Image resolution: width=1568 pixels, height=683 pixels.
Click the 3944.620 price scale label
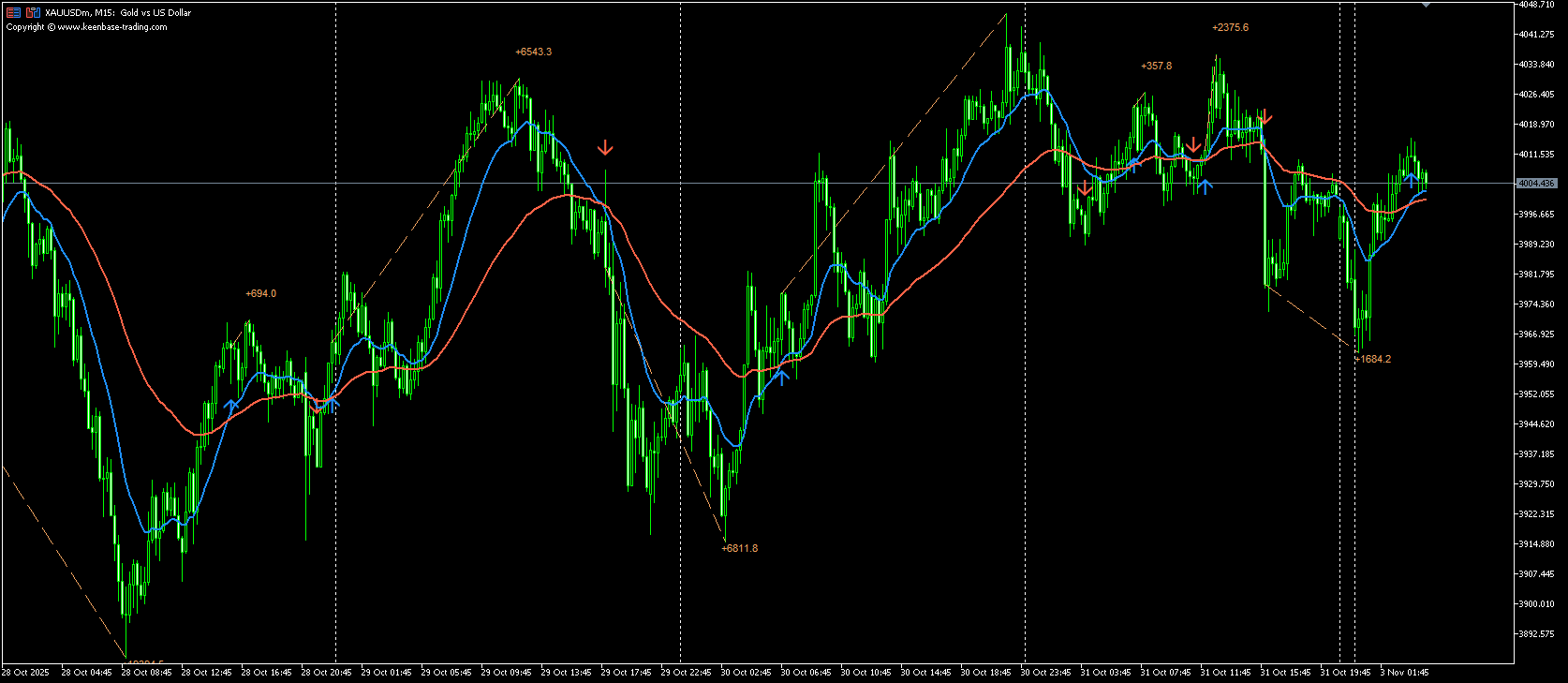(x=1536, y=424)
